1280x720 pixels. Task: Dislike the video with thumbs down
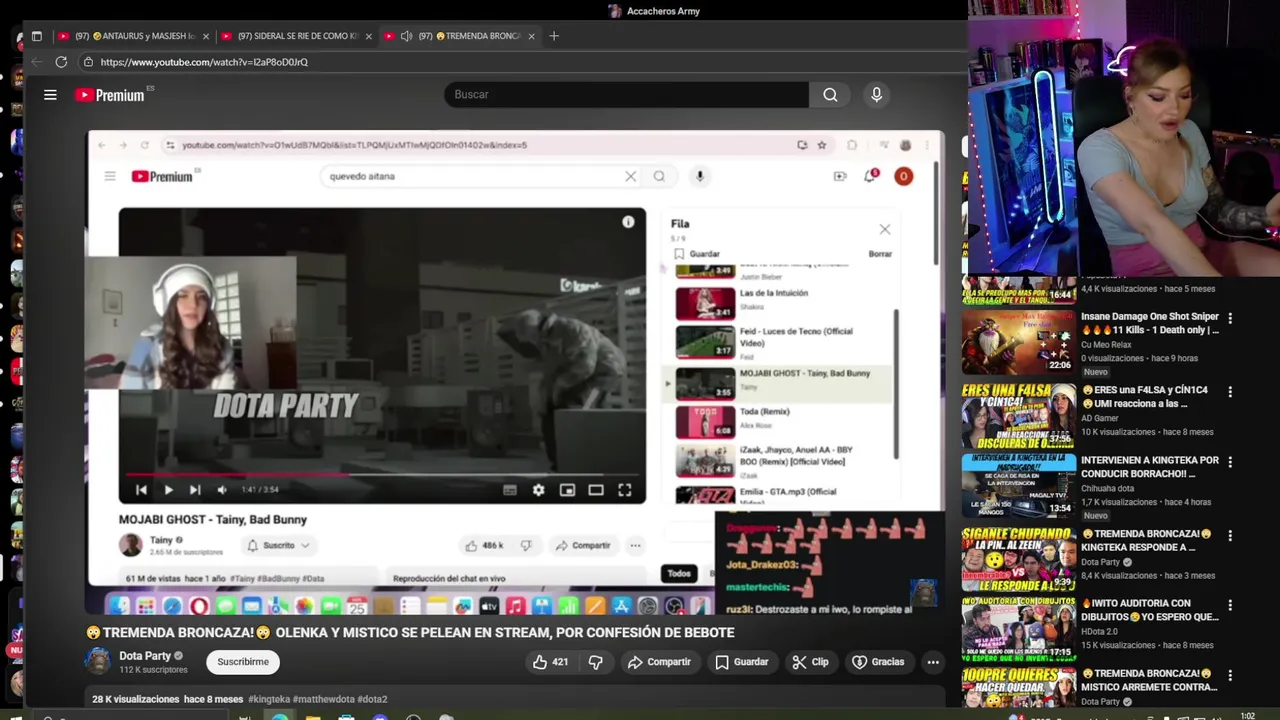point(596,662)
